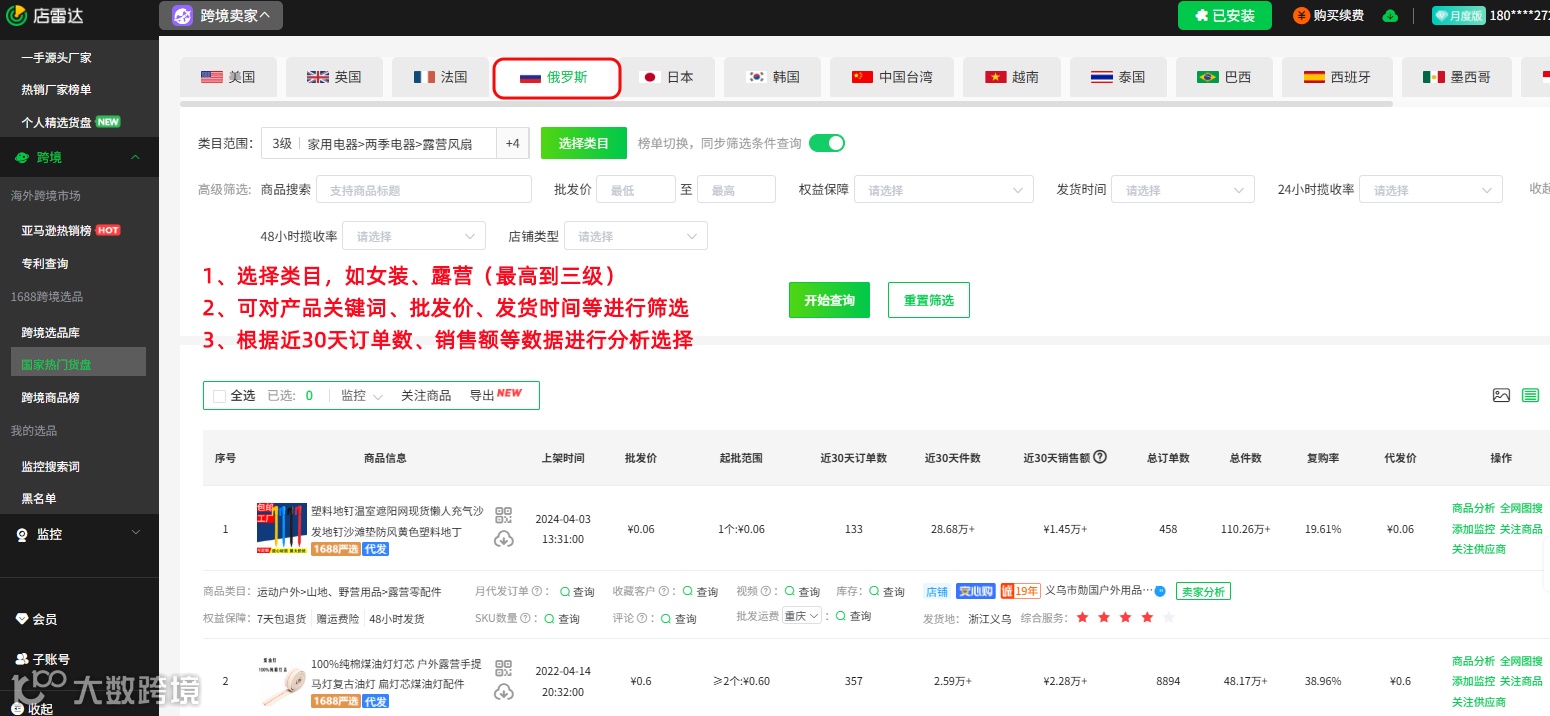Select the 法国 country tab
This screenshot has height=716, width=1550.
point(440,77)
